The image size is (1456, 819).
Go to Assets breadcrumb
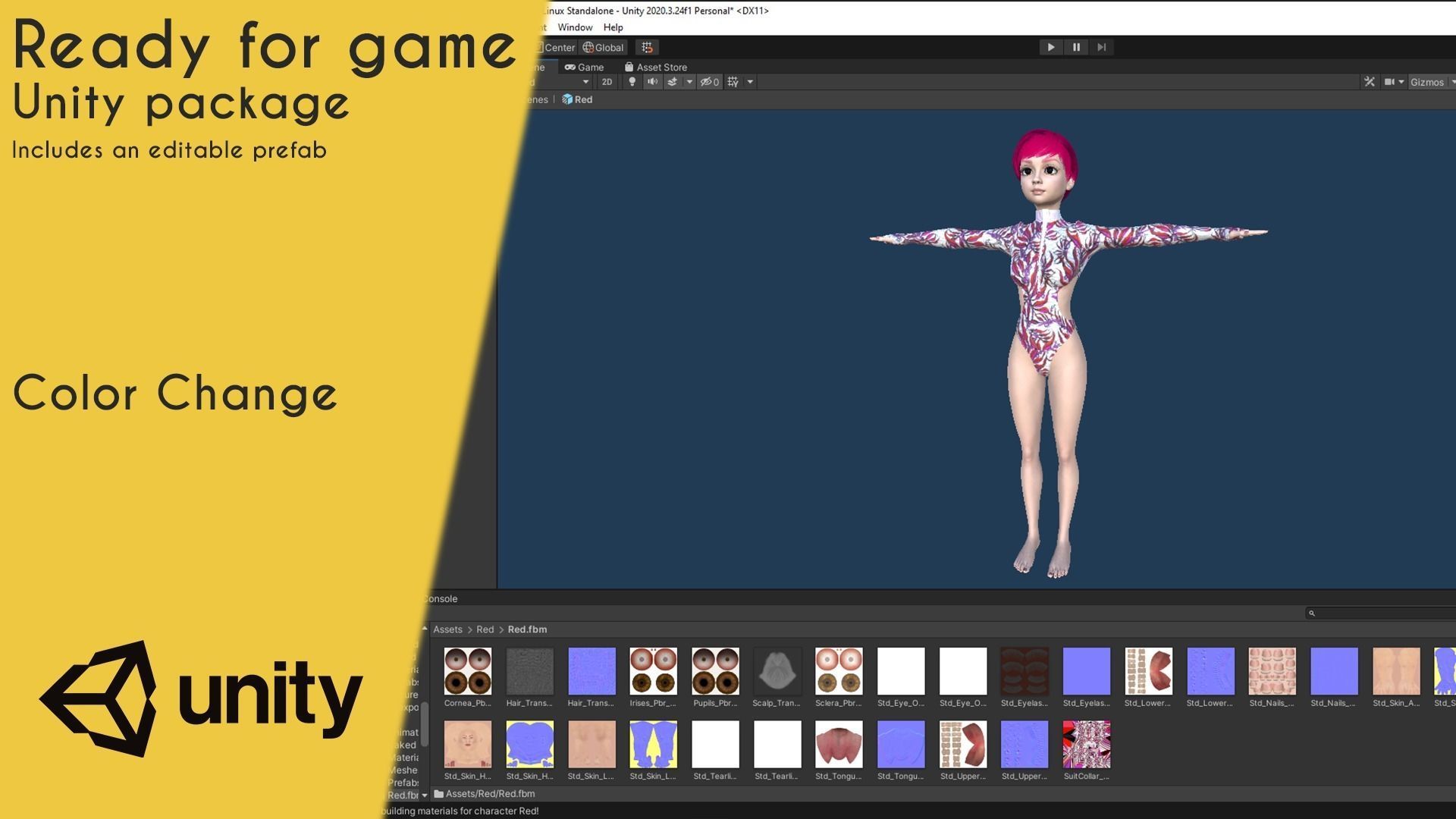coord(447,629)
